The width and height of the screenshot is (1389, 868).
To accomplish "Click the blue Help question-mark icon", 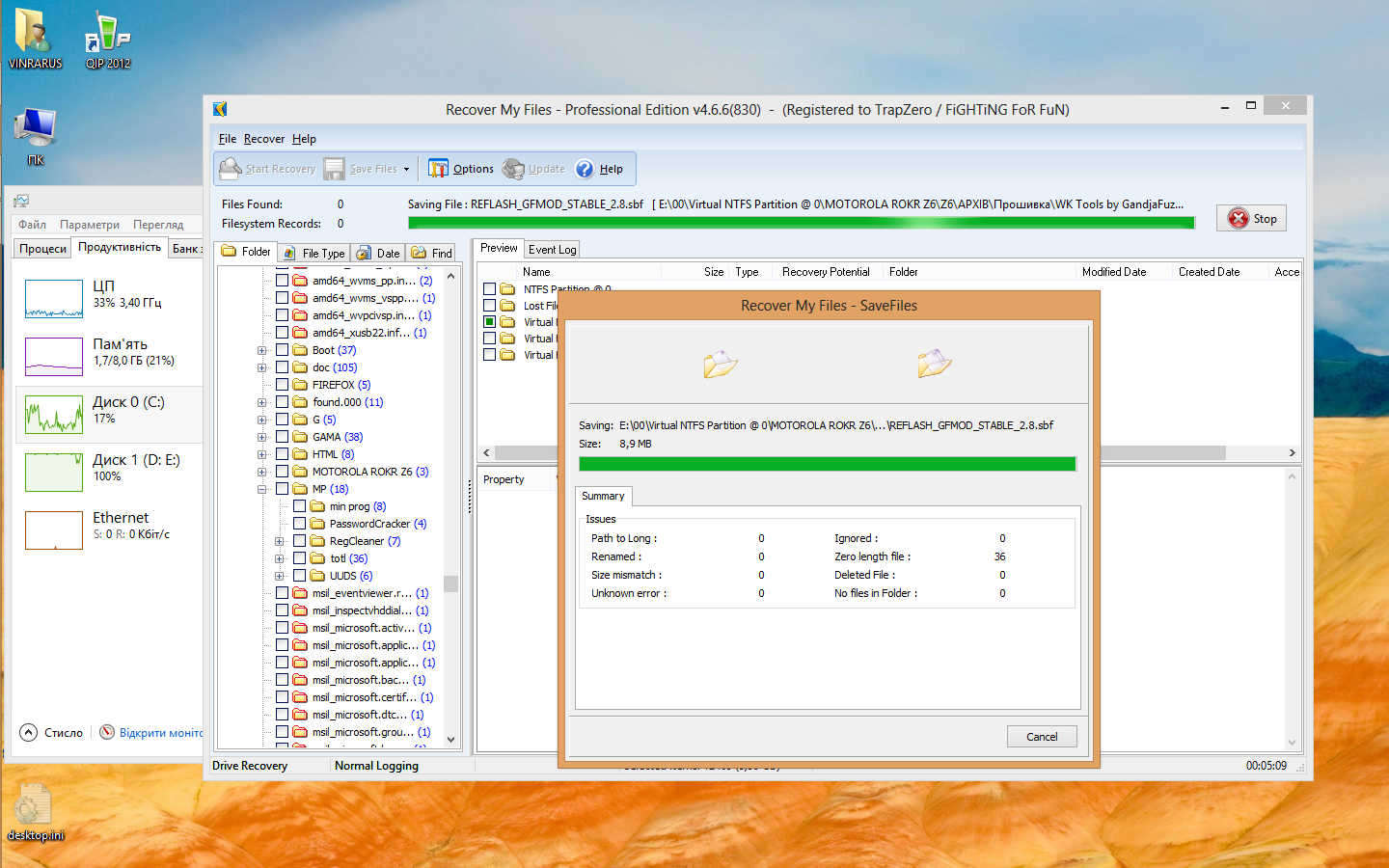I will click(585, 169).
